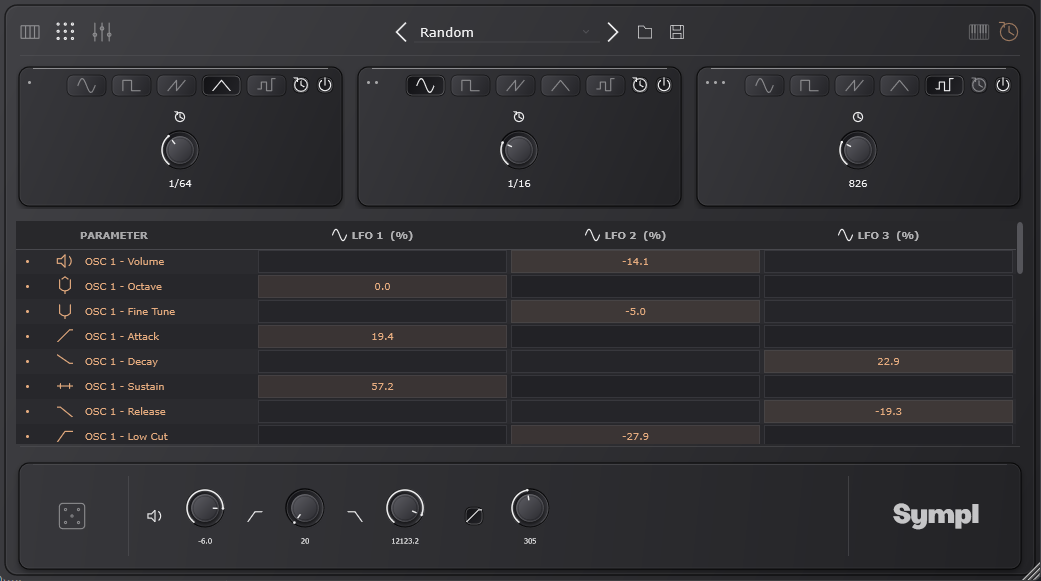The image size is (1041, 581).
Task: Toggle tempo sync for LFO 1
Action: click(x=301, y=85)
